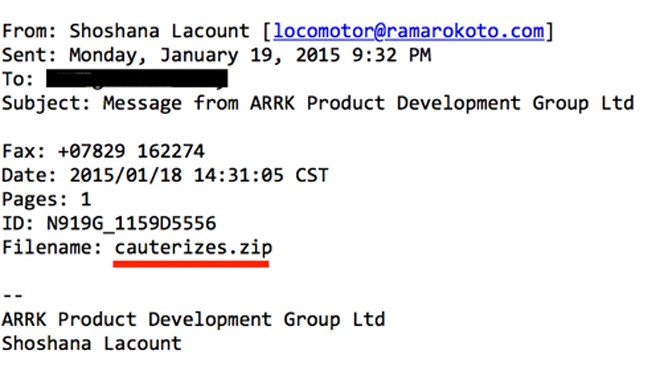Click the date value 2015/01/18
Viewport: 660px width, 371px height.
(125, 176)
